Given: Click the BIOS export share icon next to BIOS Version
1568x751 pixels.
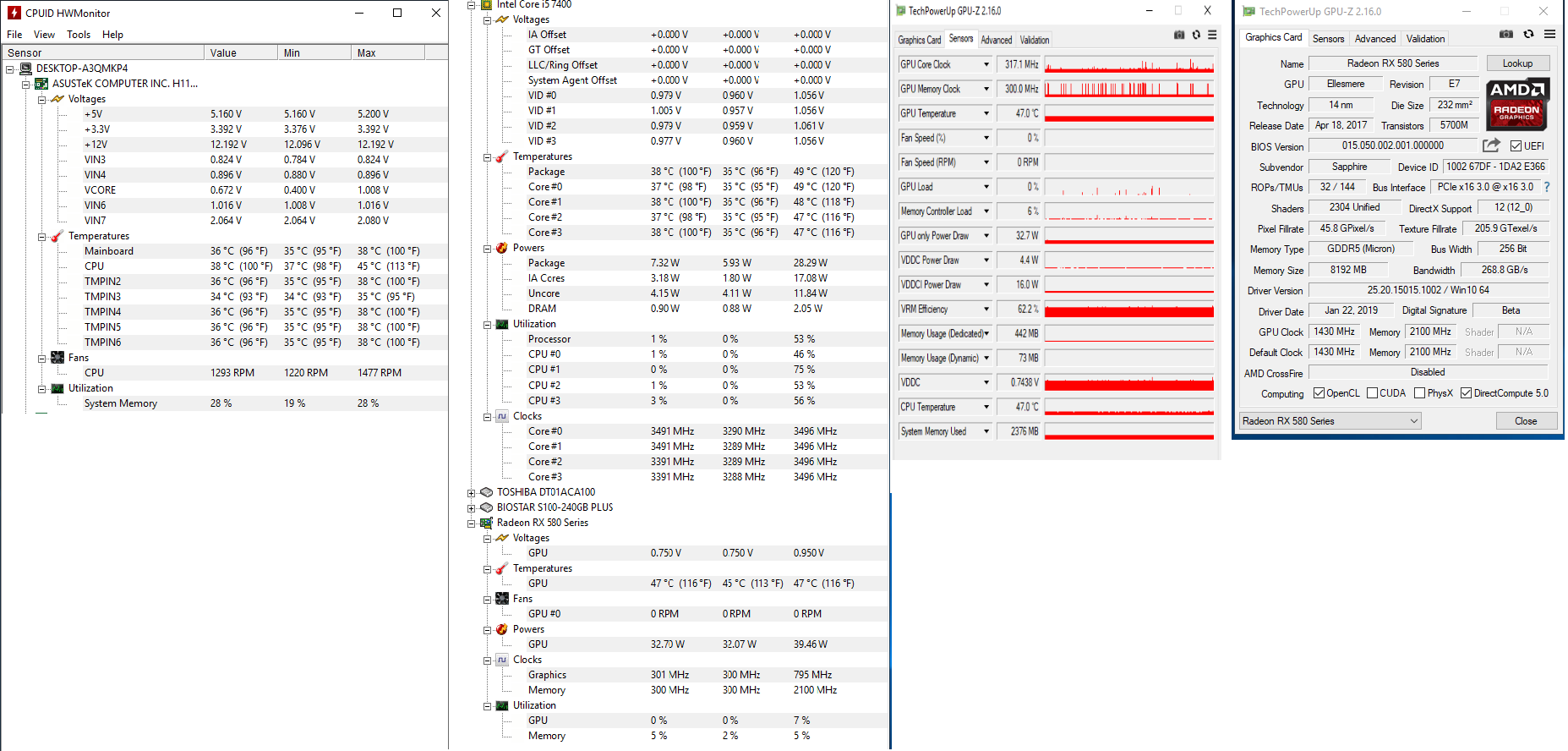Looking at the screenshot, I should [x=1492, y=145].
